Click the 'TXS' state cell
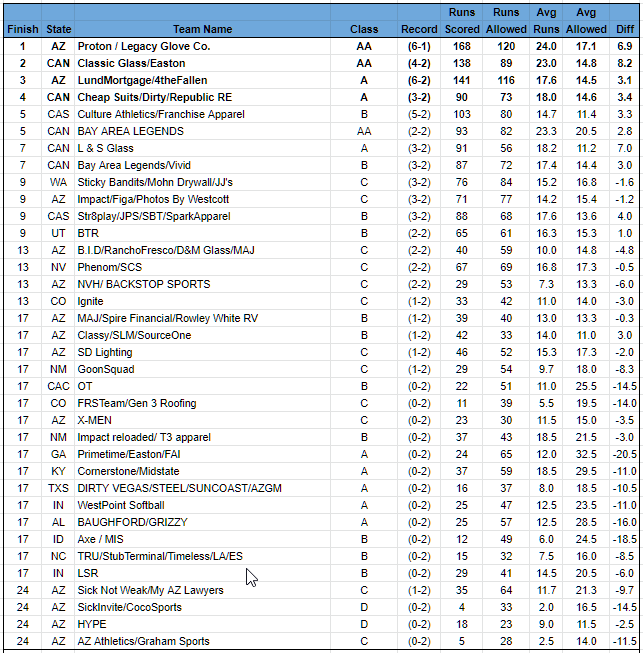643x653 pixels. [x=58, y=489]
